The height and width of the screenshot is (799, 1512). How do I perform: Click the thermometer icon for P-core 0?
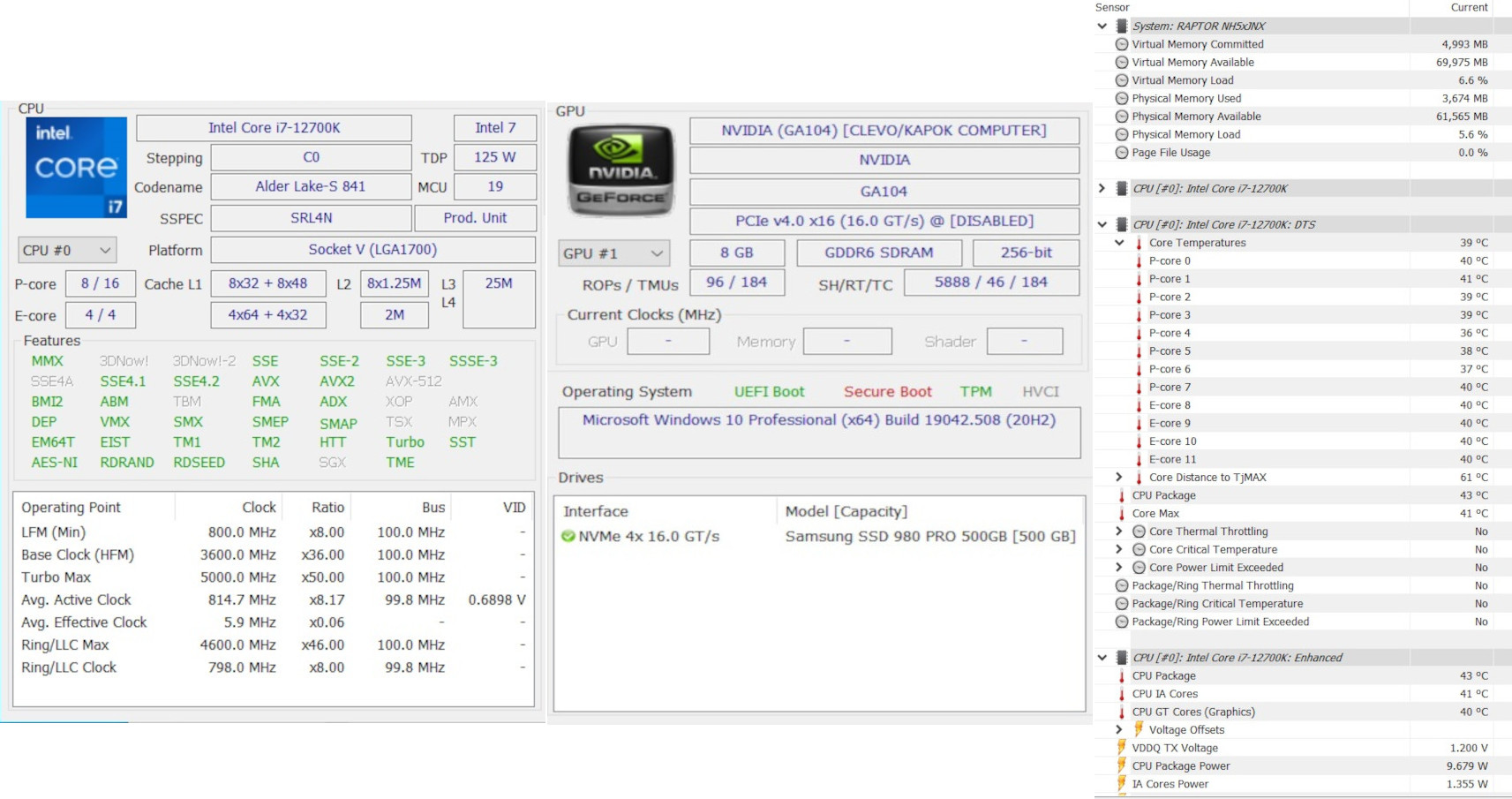coord(1139,261)
